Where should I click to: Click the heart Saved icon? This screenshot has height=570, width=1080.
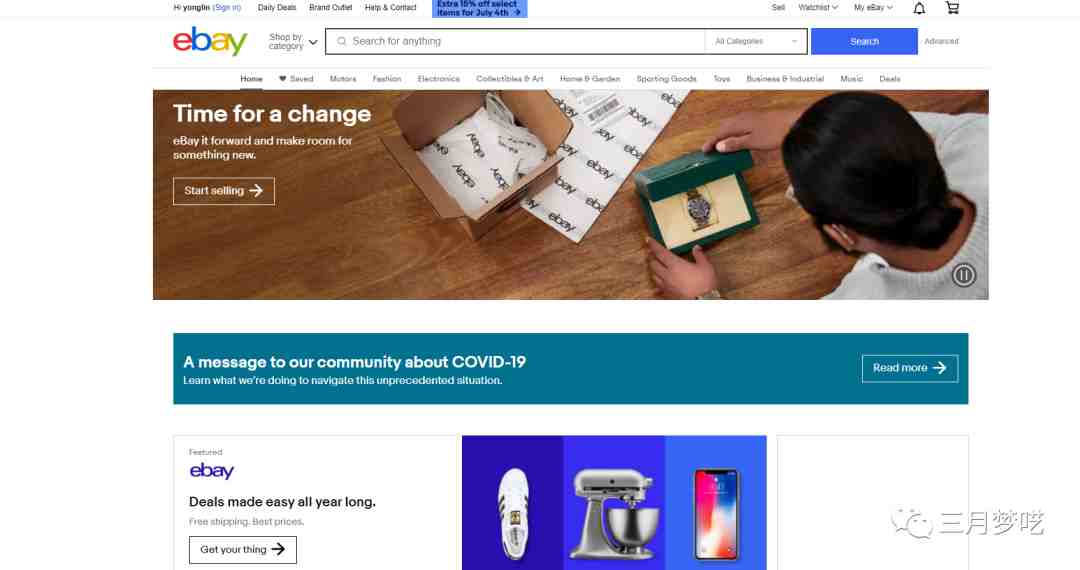(x=282, y=78)
